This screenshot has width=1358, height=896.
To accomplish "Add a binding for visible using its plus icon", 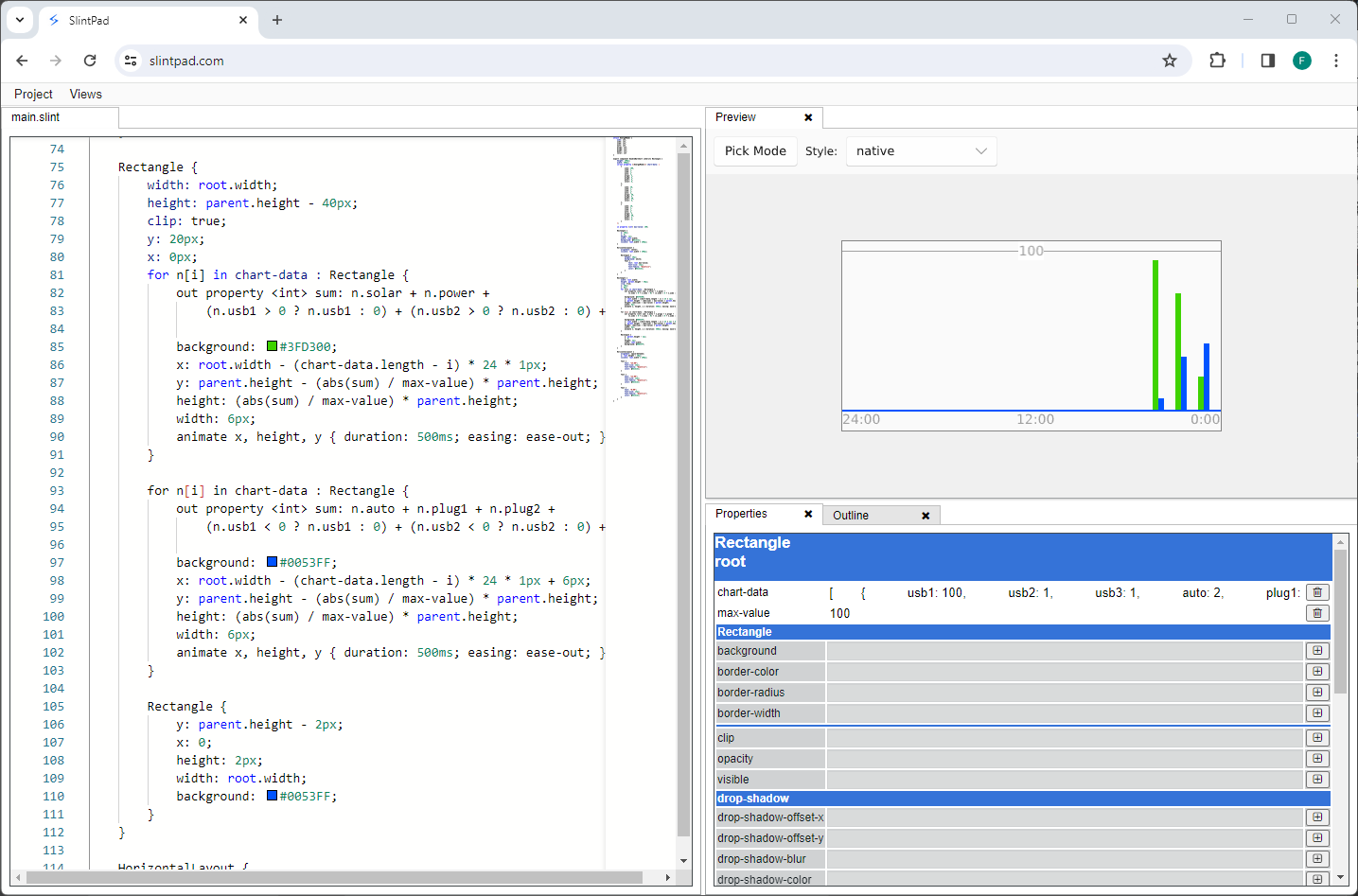I will (1316, 779).
